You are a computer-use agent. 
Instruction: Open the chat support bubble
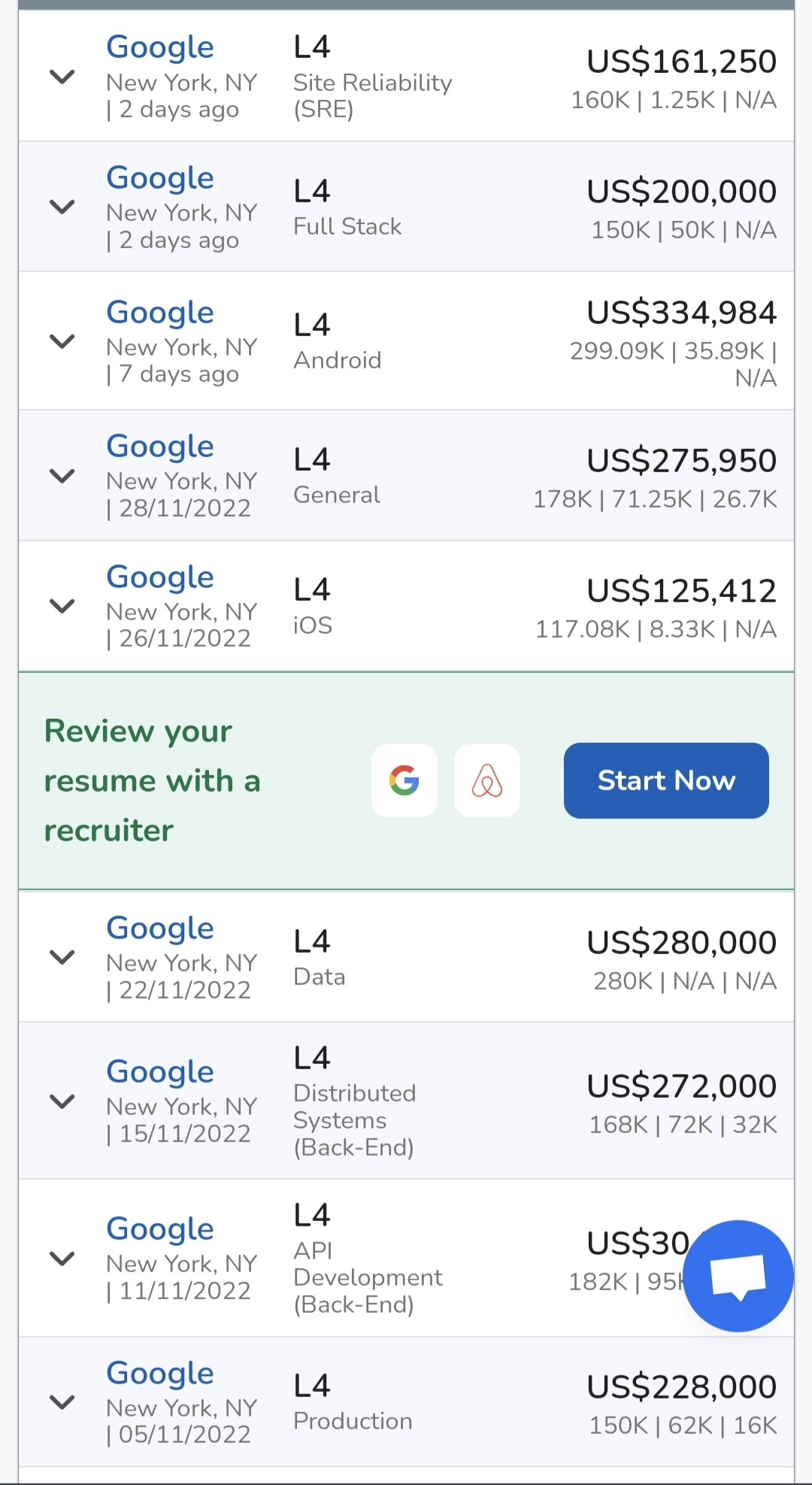738,1276
